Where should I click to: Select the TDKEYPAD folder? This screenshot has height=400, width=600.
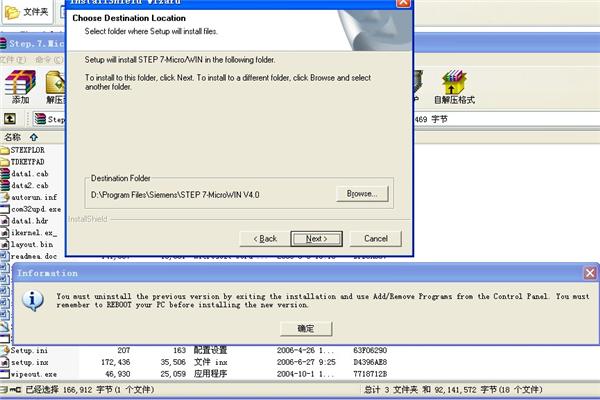pos(23,162)
